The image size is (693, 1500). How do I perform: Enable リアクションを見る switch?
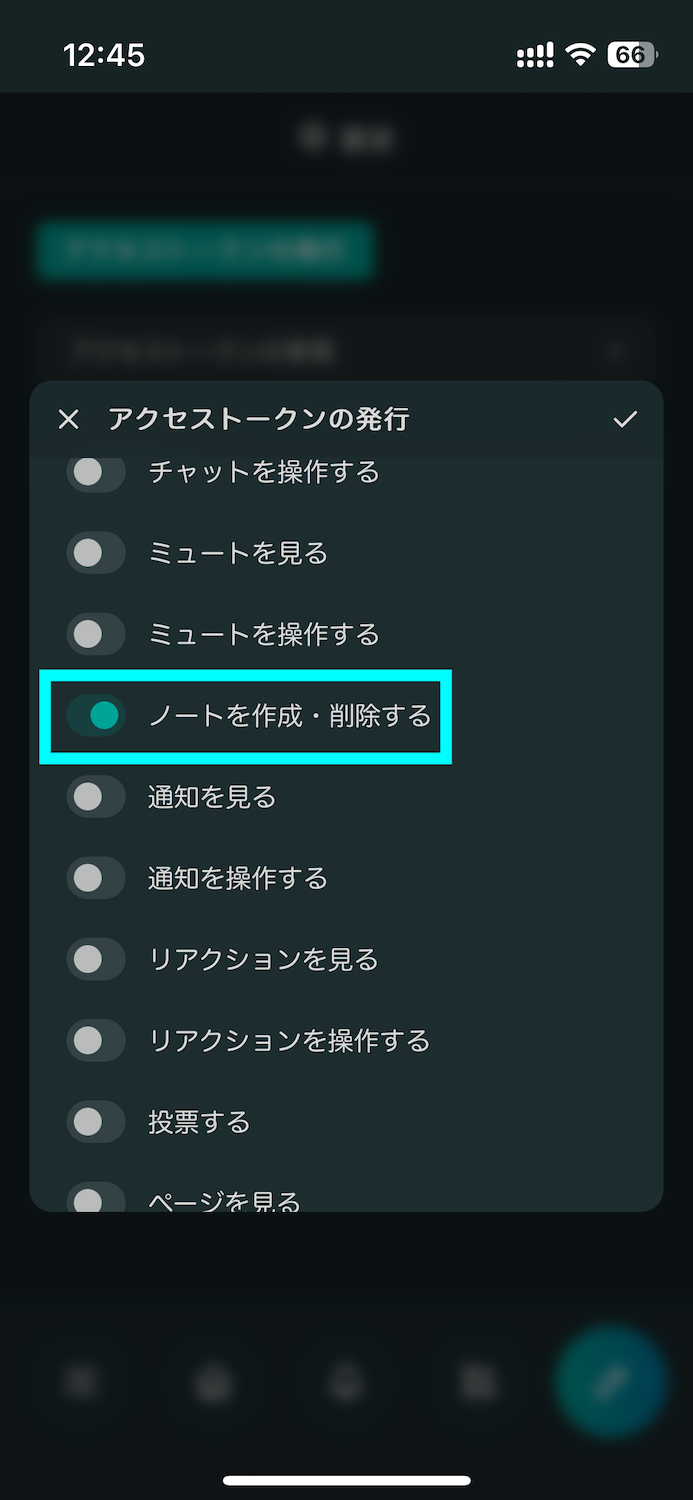[x=96, y=960]
